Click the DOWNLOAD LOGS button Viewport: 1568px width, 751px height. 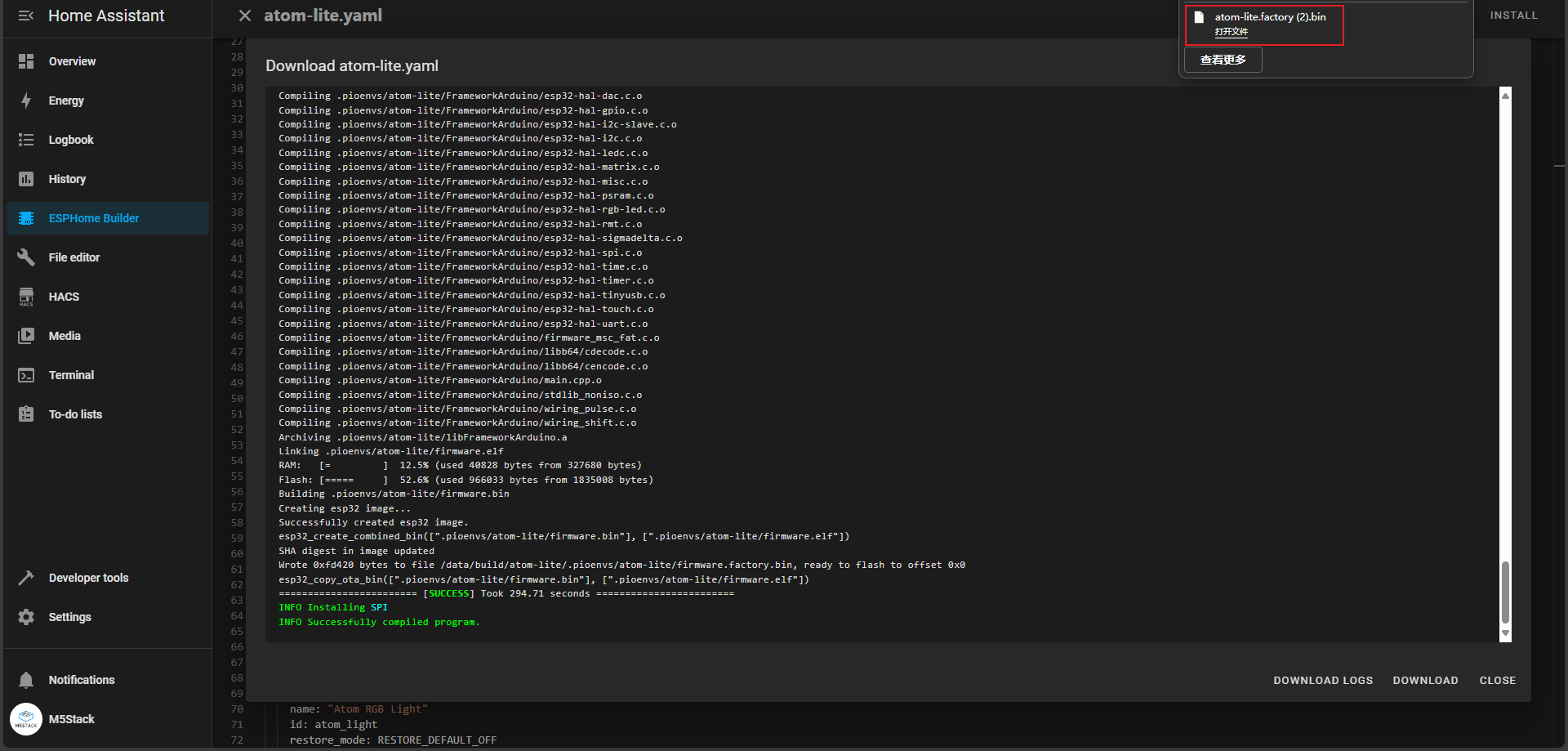tap(1323, 681)
